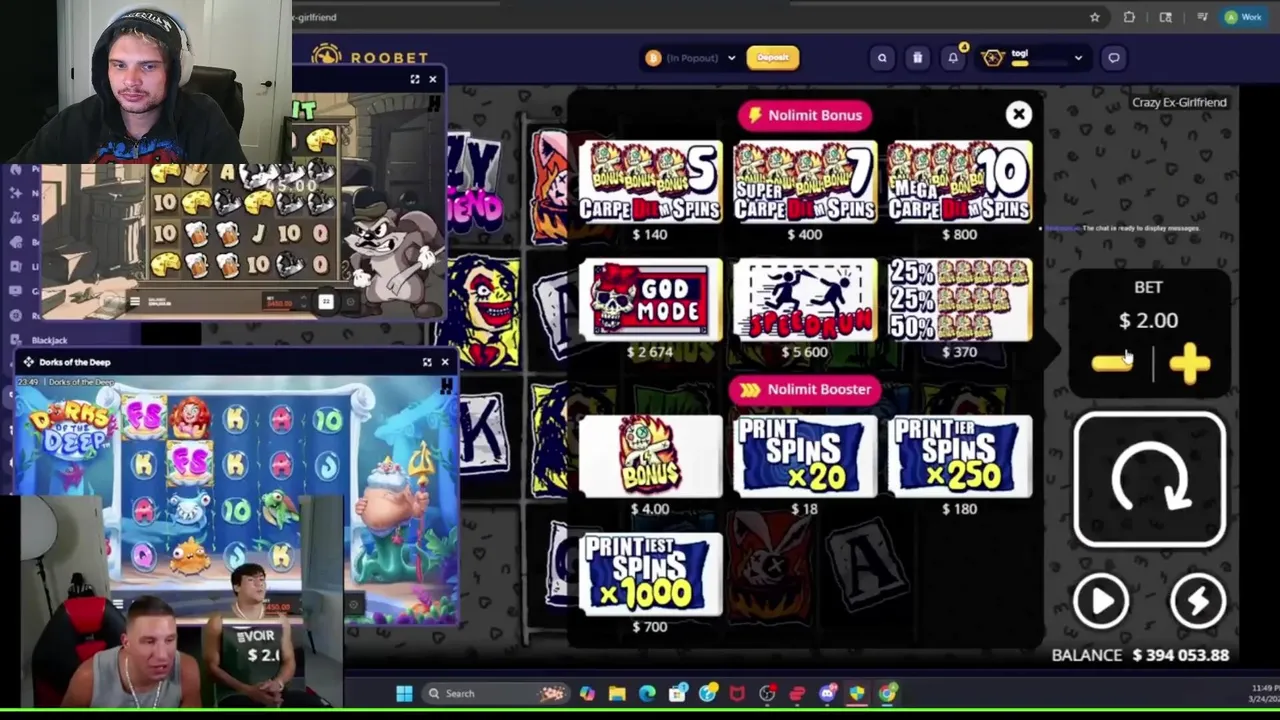Open the Windows Start menu
The width and height of the screenshot is (1280, 720).
click(x=404, y=693)
